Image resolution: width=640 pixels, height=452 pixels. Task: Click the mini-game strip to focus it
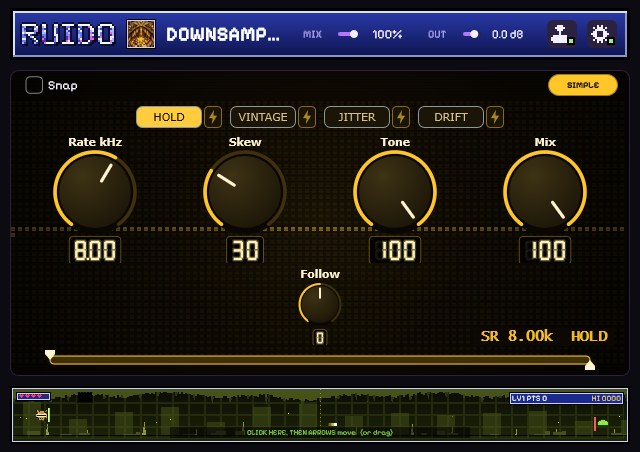pos(320,415)
